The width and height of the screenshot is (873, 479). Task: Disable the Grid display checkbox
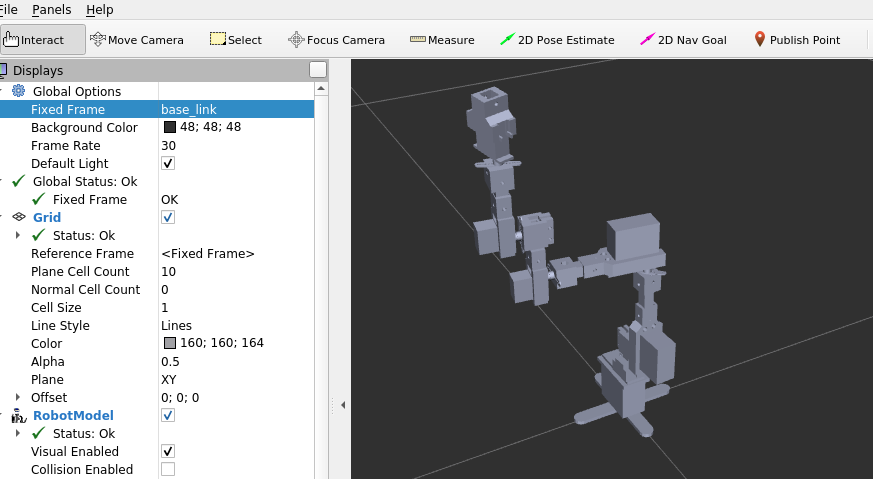point(168,217)
